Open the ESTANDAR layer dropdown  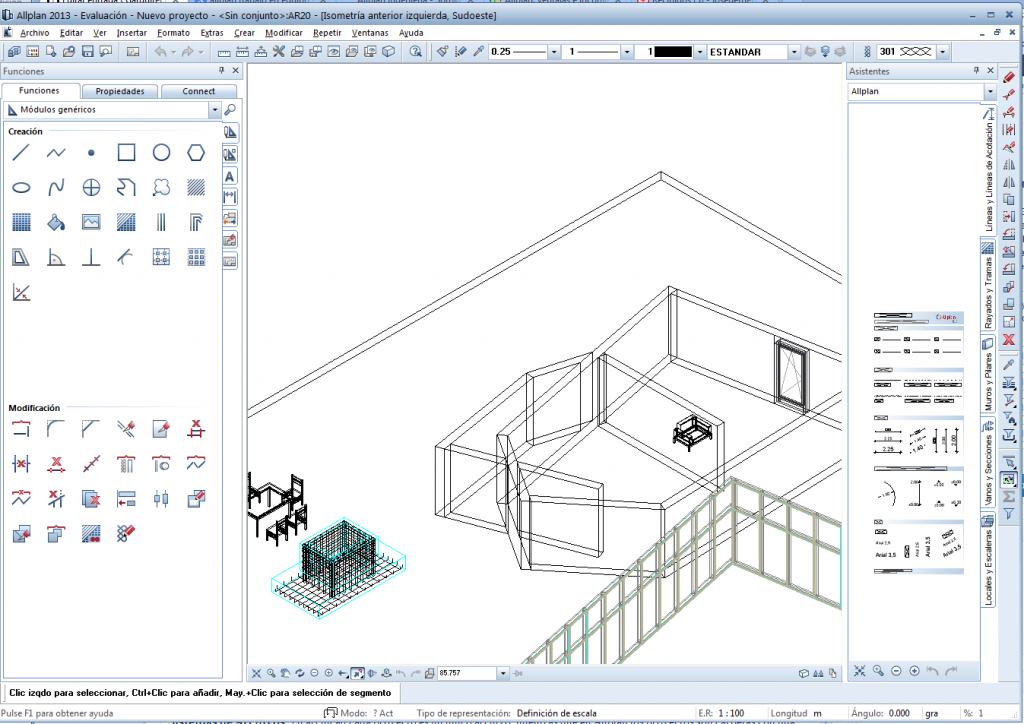point(793,51)
